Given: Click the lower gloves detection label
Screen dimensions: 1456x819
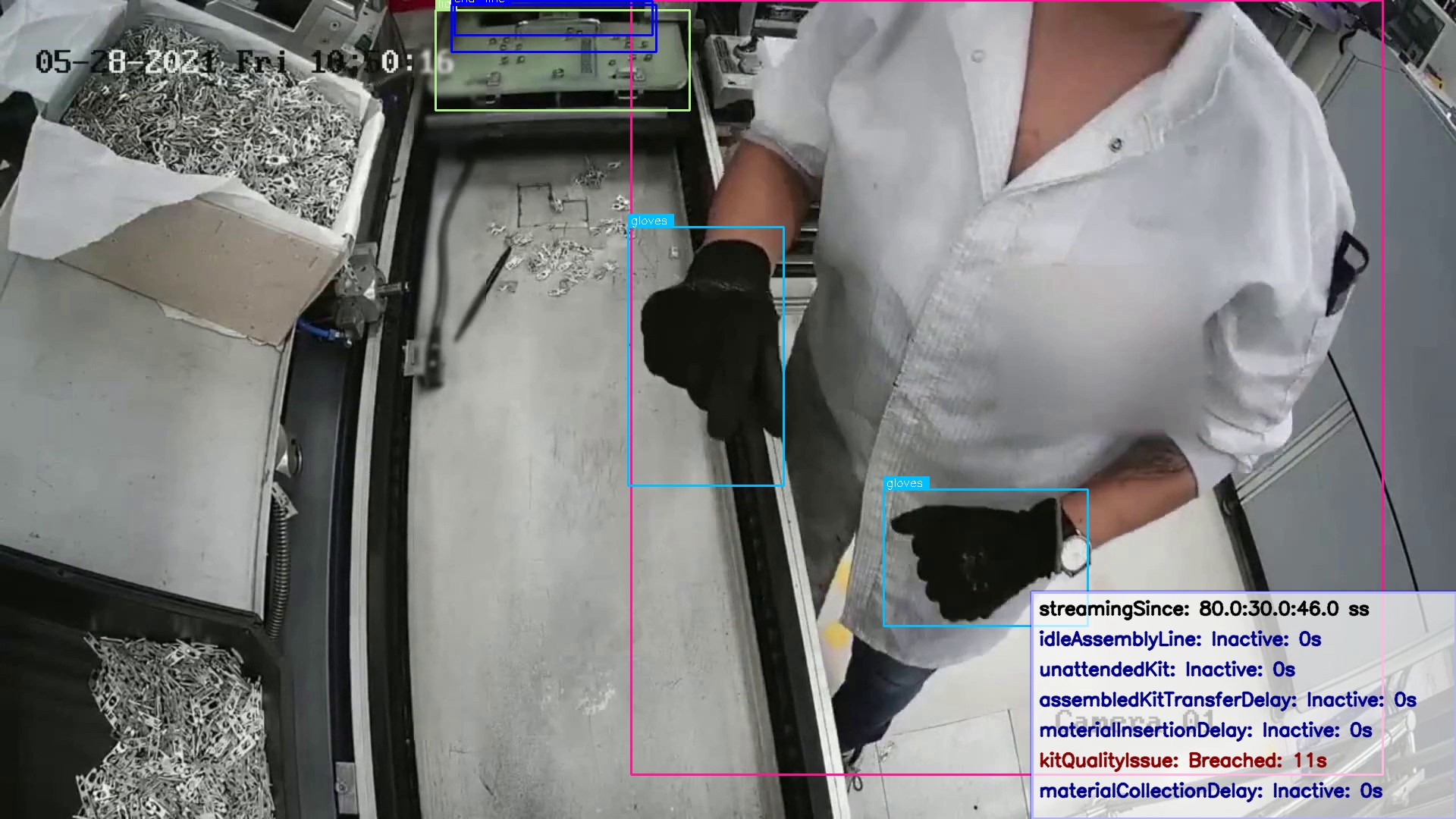Looking at the screenshot, I should click(905, 483).
